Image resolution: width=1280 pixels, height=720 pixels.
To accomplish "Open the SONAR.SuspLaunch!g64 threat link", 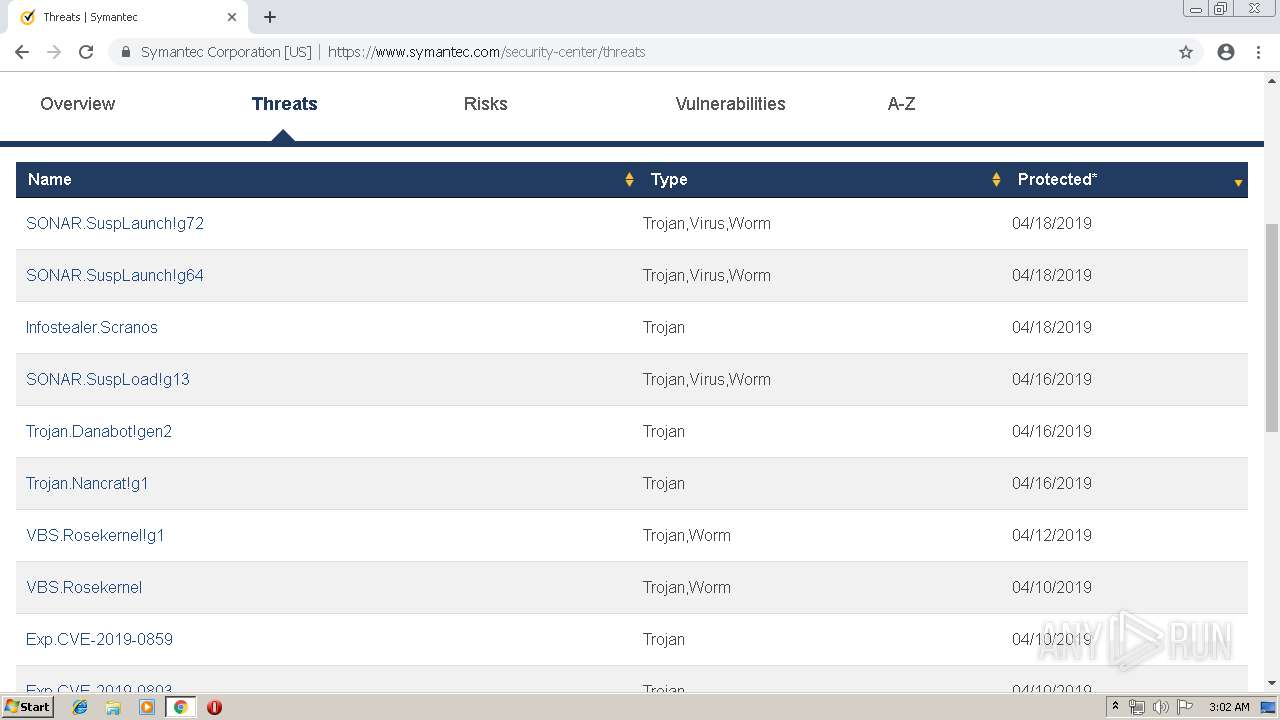I will [115, 275].
